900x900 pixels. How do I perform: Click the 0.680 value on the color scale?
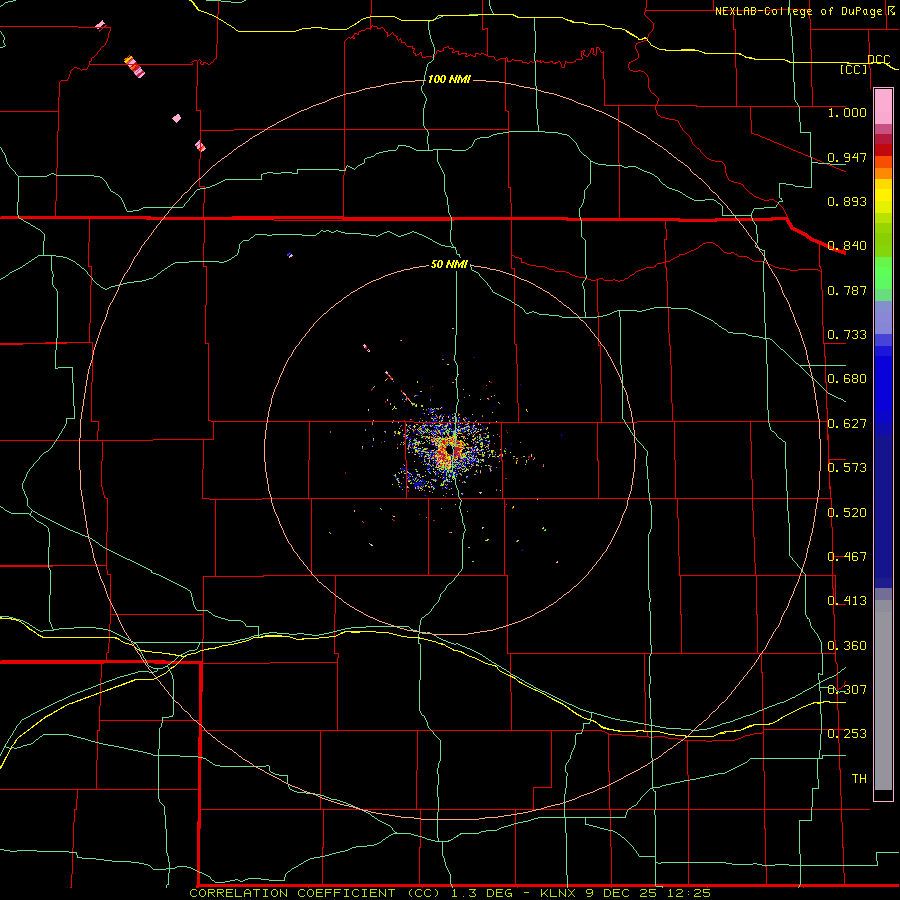pyautogui.click(x=847, y=378)
